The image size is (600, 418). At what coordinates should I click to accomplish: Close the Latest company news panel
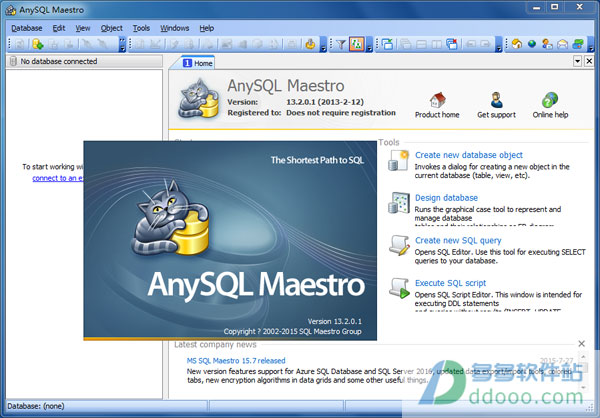coord(582,344)
